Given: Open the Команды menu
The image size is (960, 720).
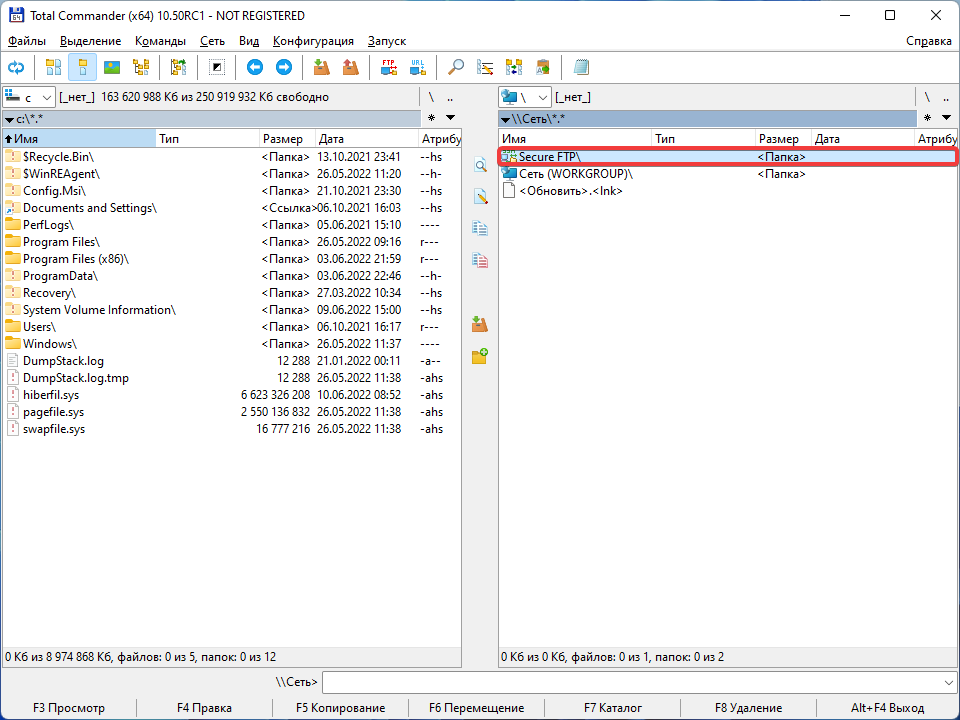Looking at the screenshot, I should (x=160, y=41).
